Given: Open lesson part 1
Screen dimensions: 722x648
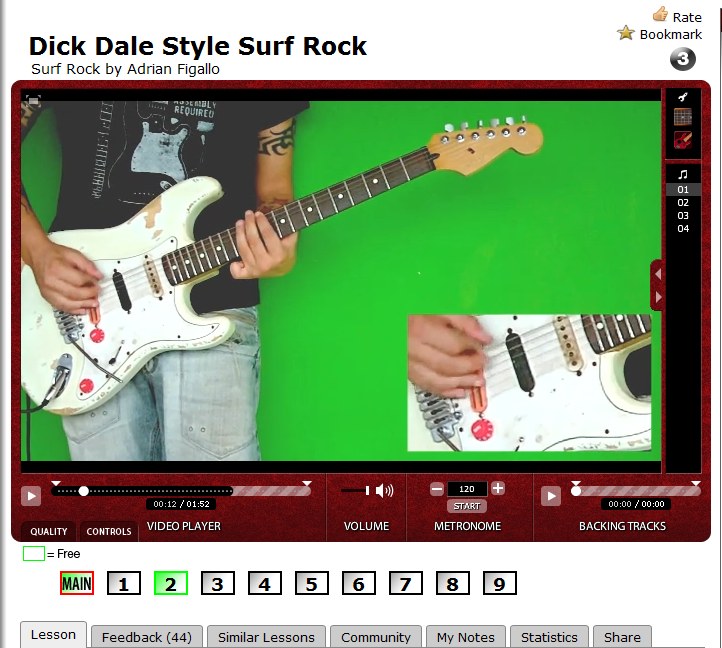Looking at the screenshot, I should click(124, 584).
